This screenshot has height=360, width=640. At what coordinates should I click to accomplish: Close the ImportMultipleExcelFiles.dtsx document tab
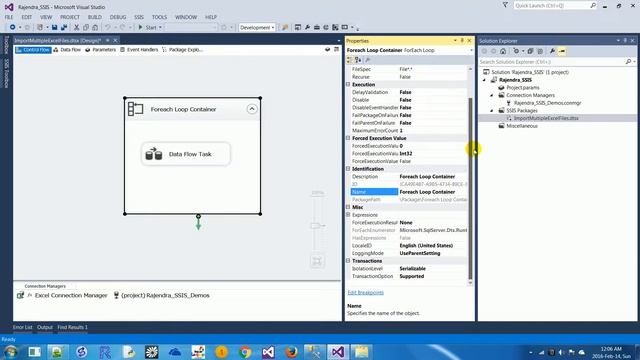click(116, 40)
